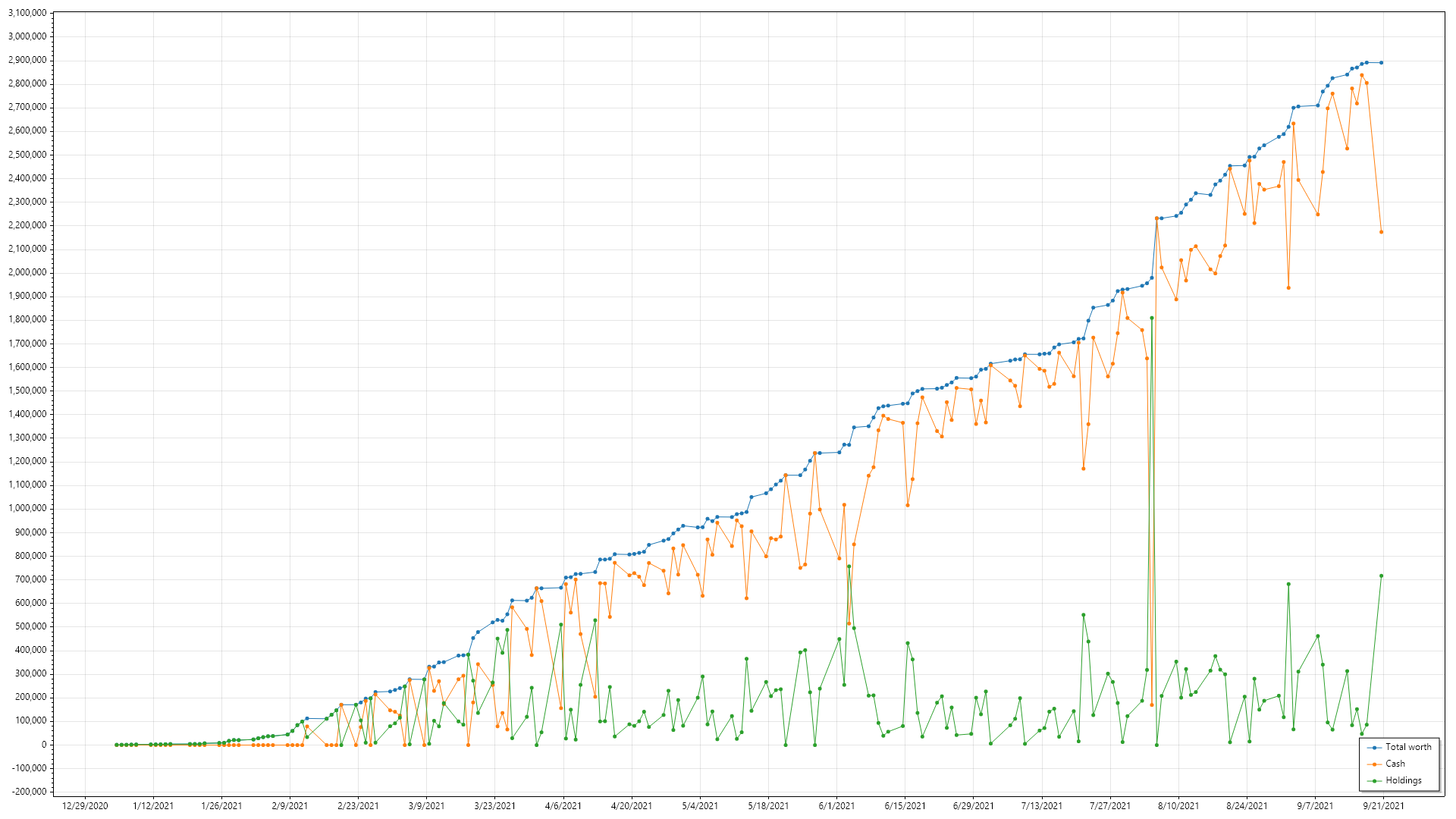The width and height of the screenshot is (1456, 819).
Task: Click the 8/10/2021 date axis label
Action: (1178, 806)
